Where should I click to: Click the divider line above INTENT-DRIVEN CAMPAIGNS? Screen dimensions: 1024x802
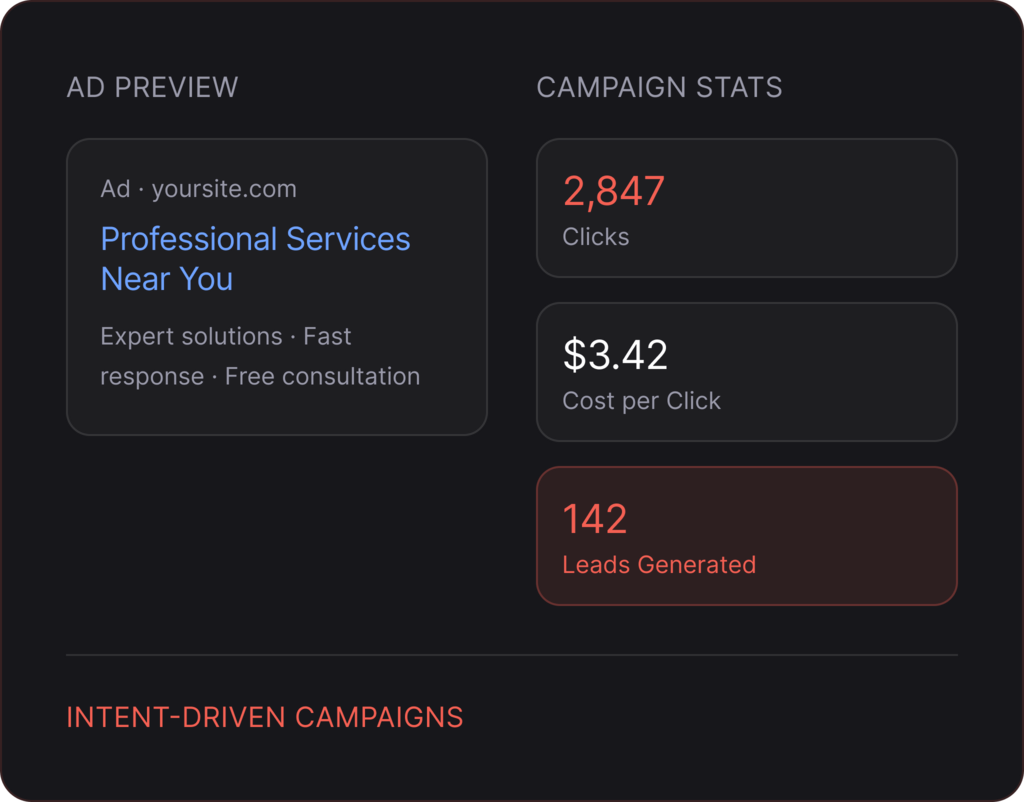(x=511, y=655)
